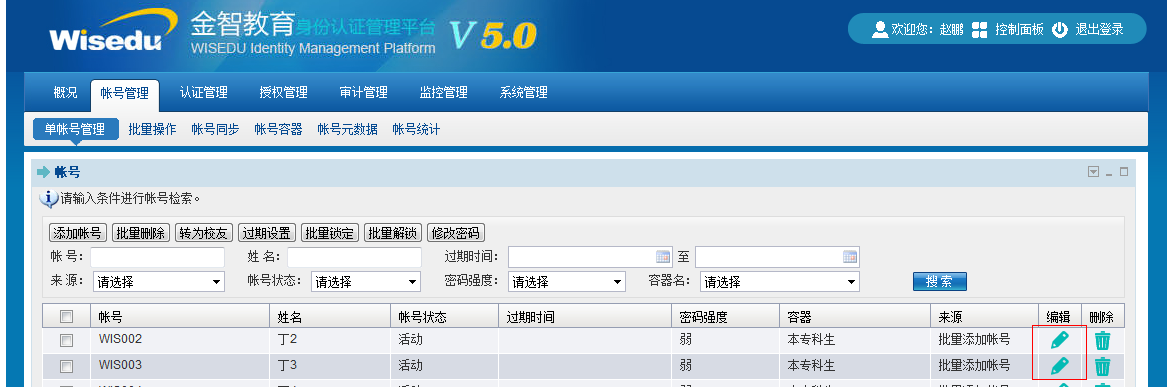The image size is (1173, 387).
Task: Open the 批量操作 sub-tab
Action: point(153,129)
